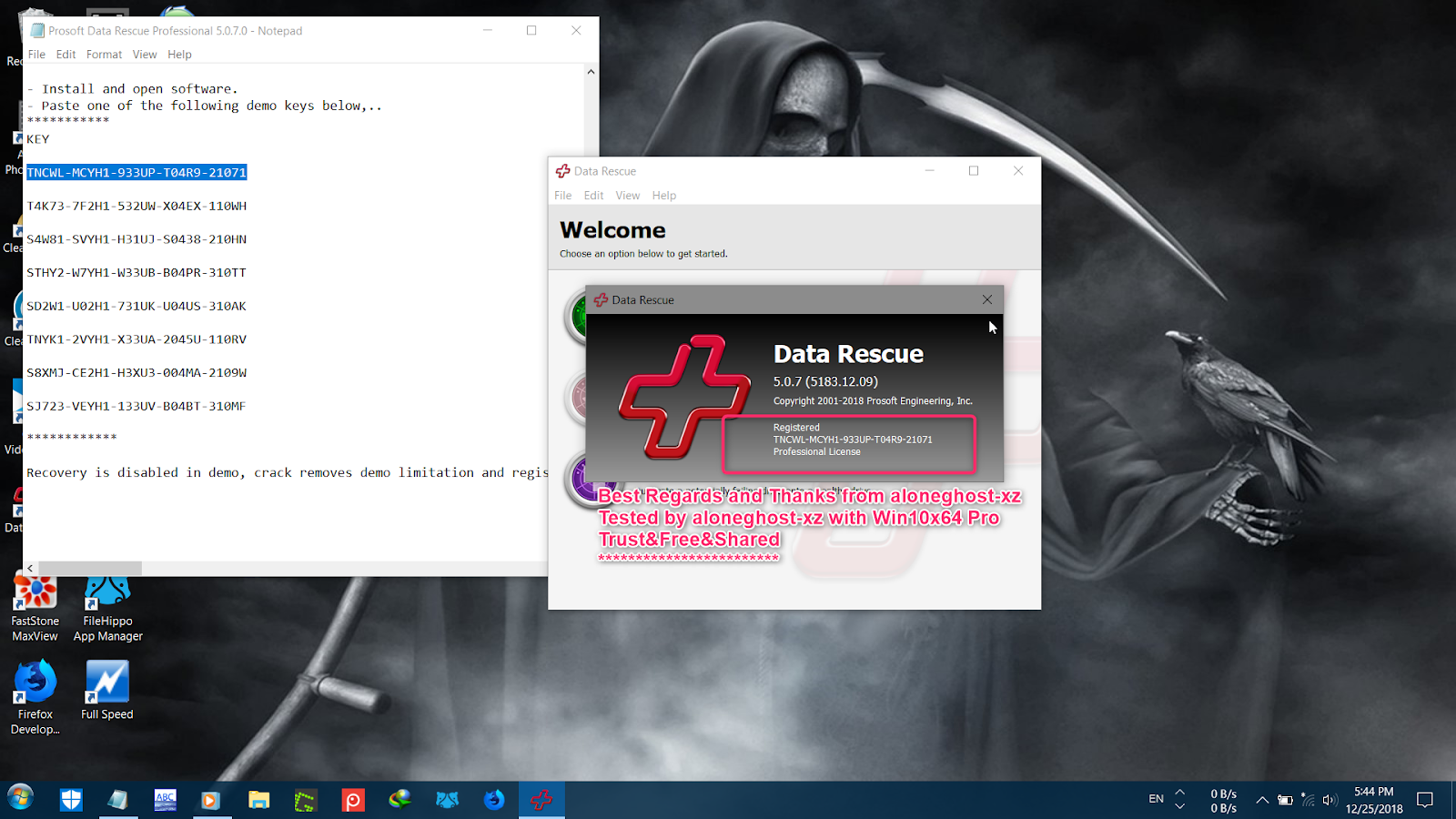
Task: Click Notepad's scroll-left arrow
Action: pyautogui.click(x=30, y=568)
